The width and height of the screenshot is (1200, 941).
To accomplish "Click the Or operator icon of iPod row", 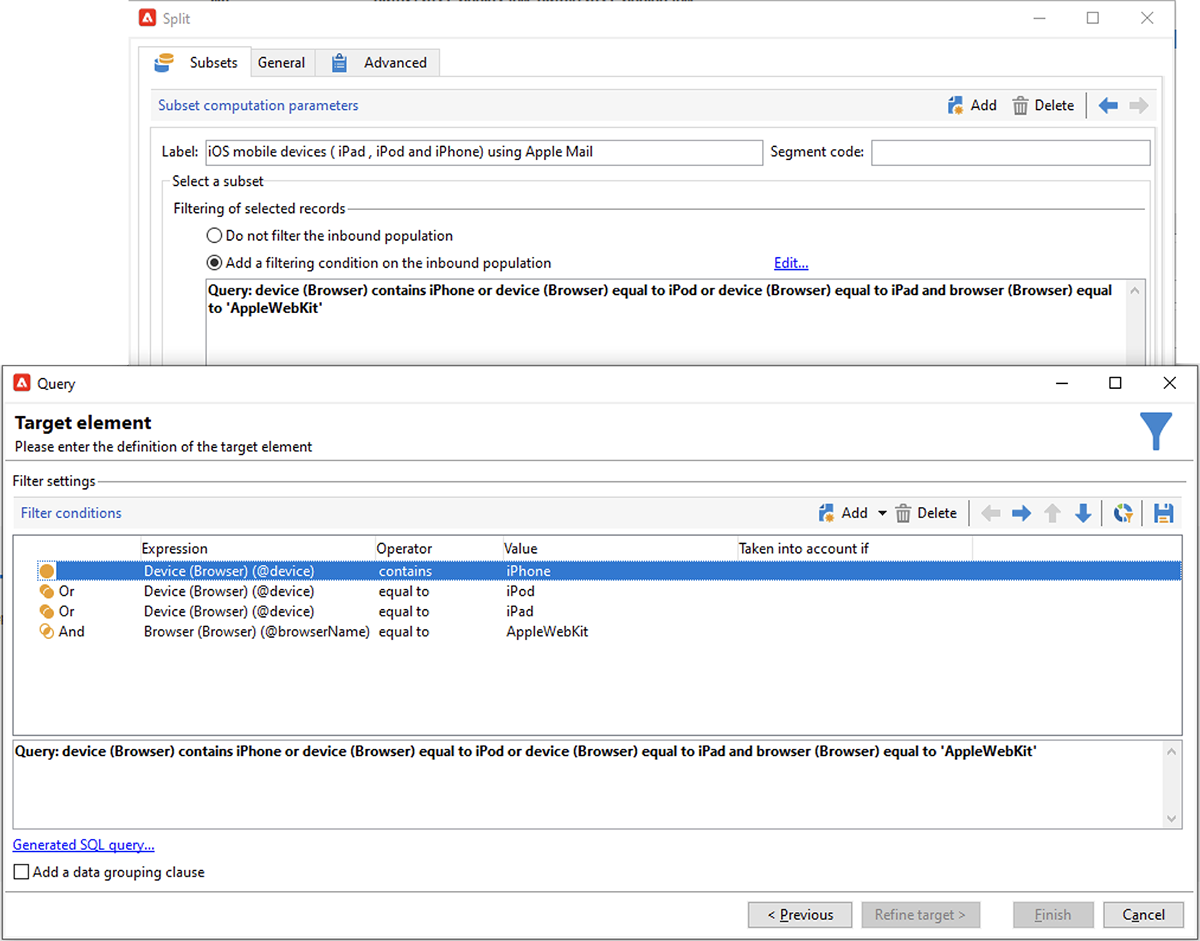I will pyautogui.click(x=47, y=591).
